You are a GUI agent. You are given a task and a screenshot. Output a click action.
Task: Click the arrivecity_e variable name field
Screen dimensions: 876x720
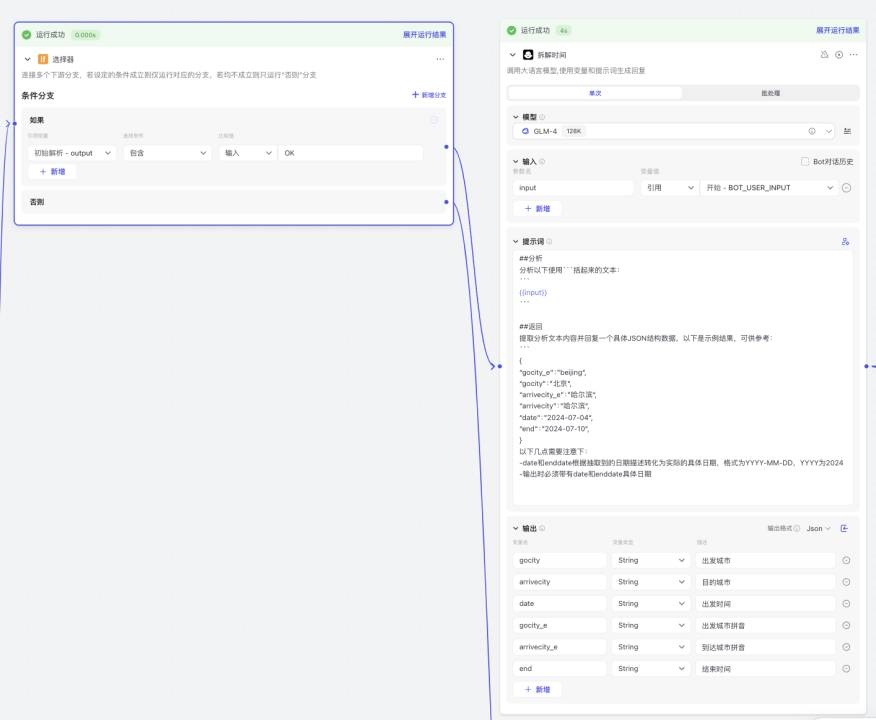559,647
